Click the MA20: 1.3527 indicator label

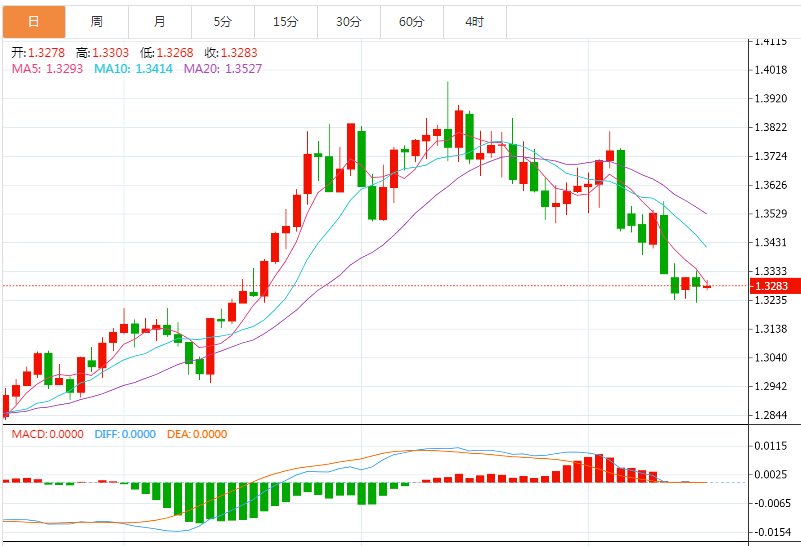(223, 69)
